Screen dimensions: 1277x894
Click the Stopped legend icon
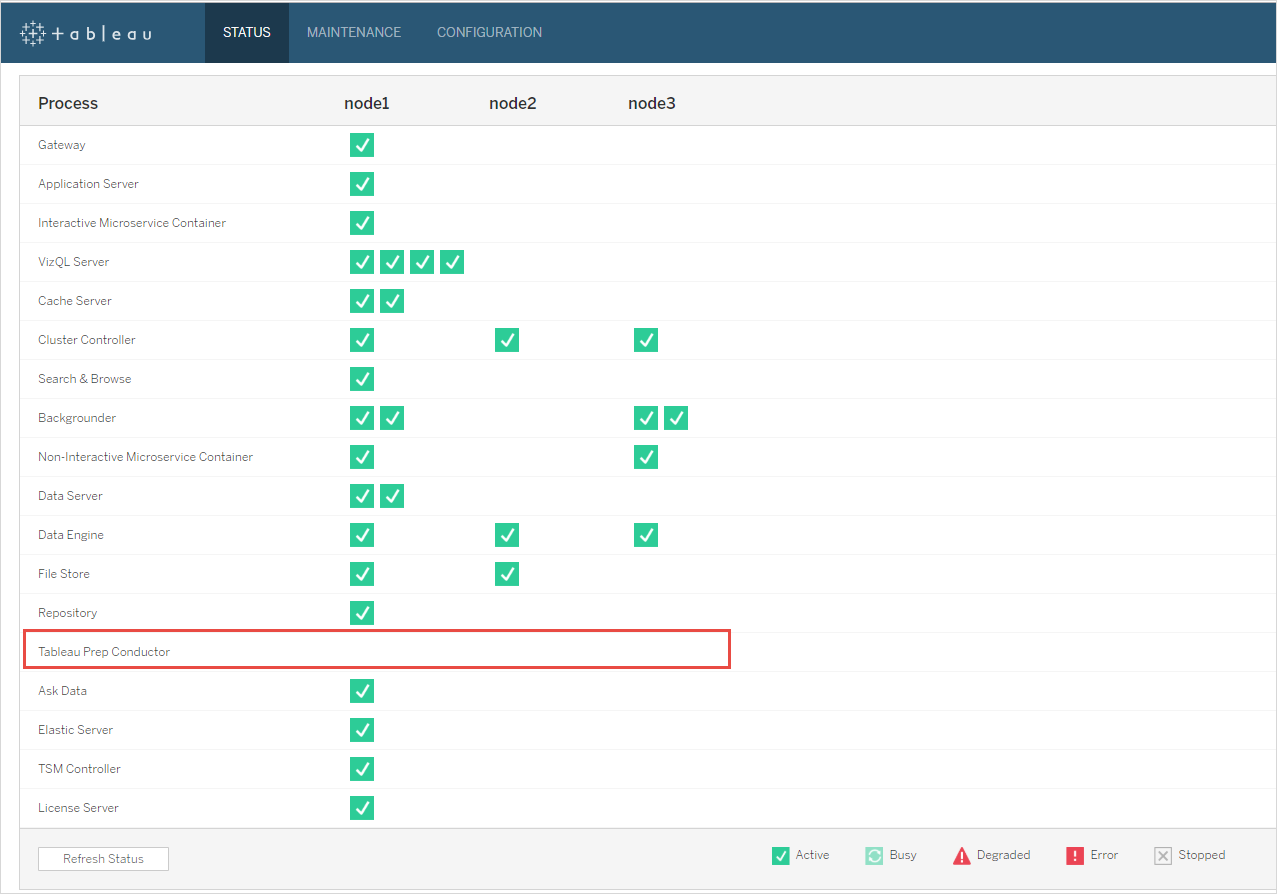pyautogui.click(x=1163, y=856)
